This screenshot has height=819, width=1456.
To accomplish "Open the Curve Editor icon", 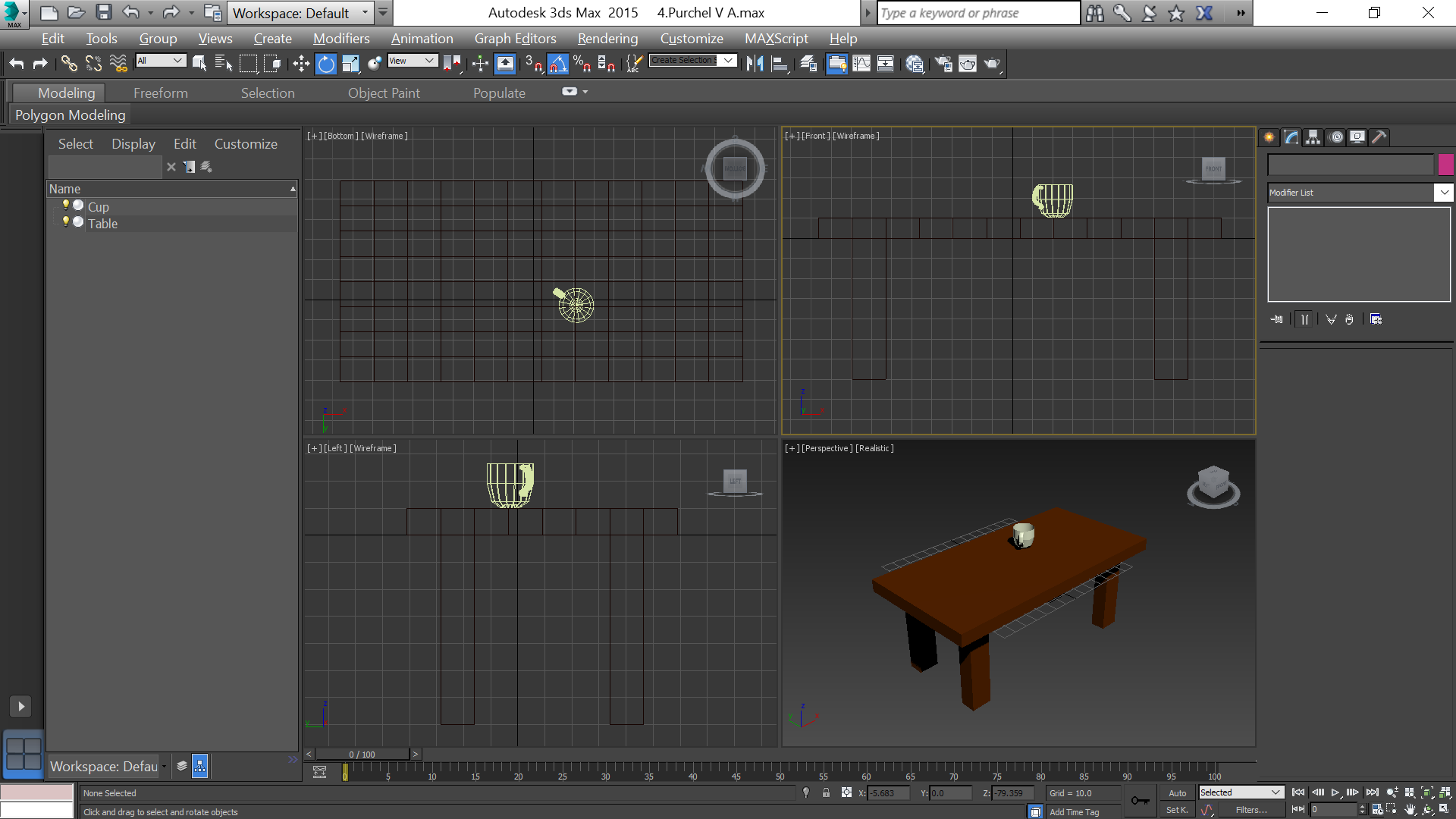I will coord(861,64).
